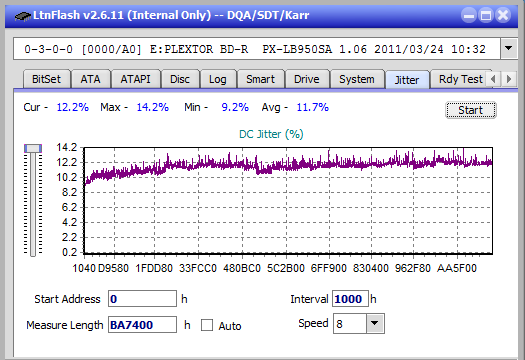Screen dimensions: 525x360
Task: Click the vertical jitter scale slider handle
Action: 33,148
